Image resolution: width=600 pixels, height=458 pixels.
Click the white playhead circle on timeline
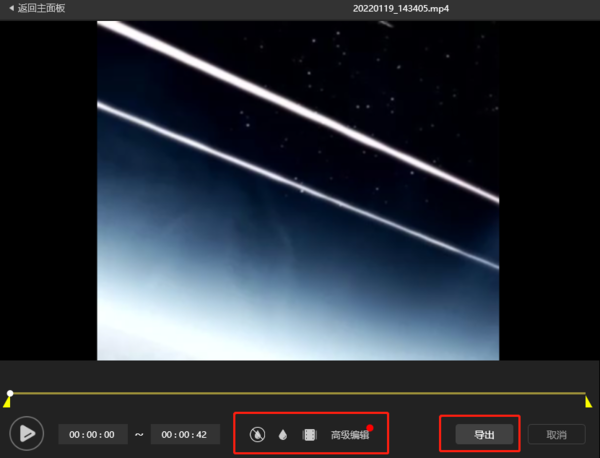click(x=10, y=394)
